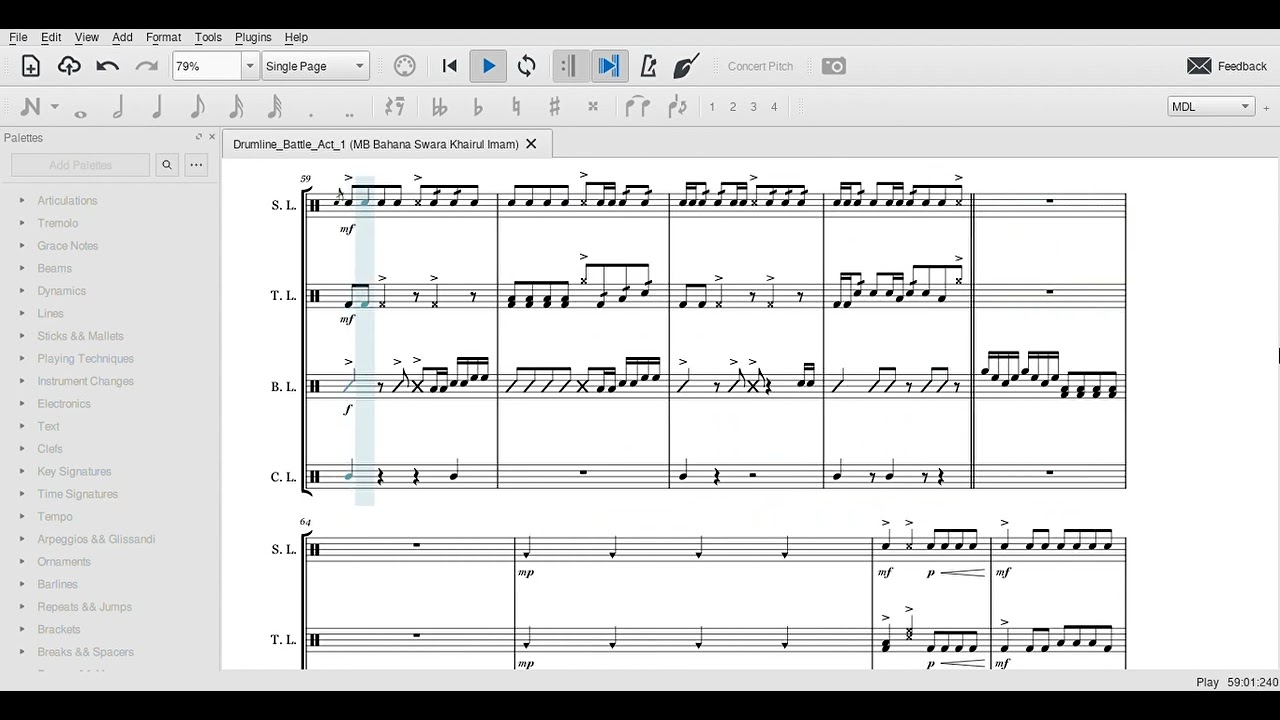Select the half note duration
The height and width of the screenshot is (720, 1280).
(x=118, y=107)
